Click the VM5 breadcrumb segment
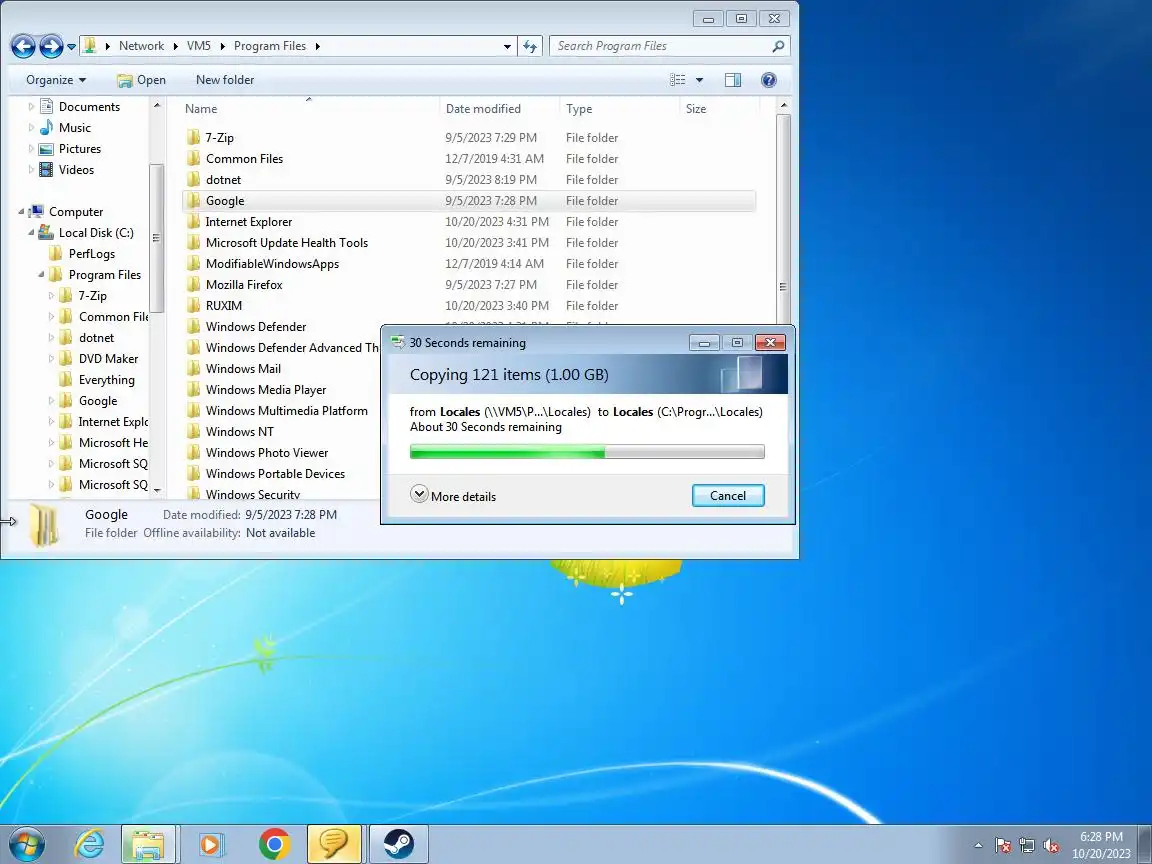 [198, 46]
